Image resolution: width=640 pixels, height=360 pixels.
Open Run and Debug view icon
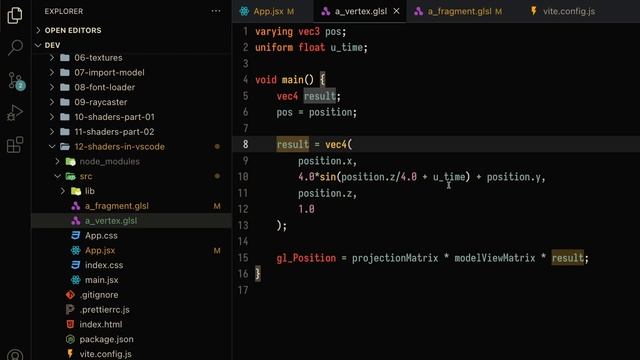pyautogui.click(x=15, y=113)
